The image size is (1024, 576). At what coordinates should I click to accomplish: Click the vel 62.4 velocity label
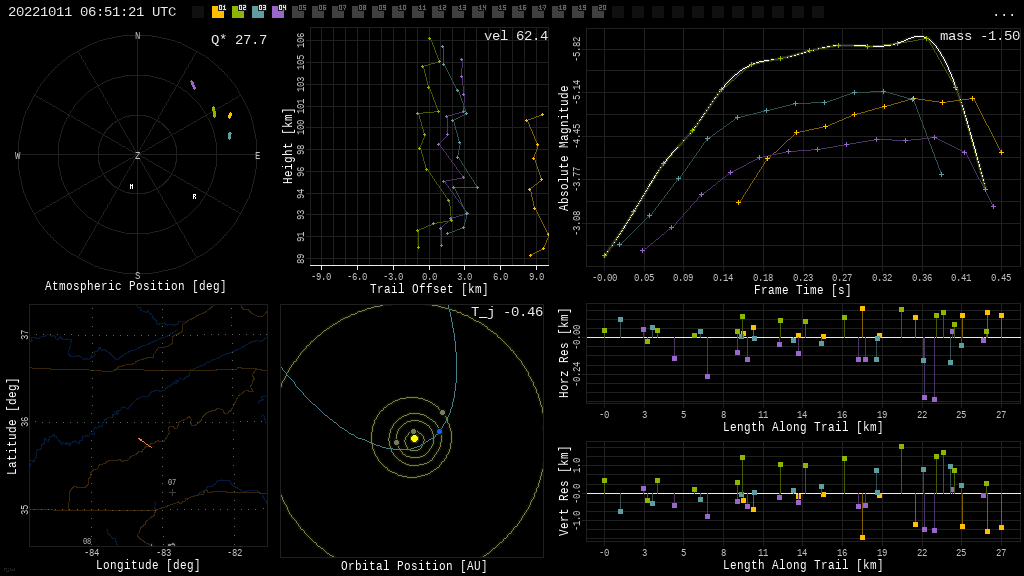point(515,36)
